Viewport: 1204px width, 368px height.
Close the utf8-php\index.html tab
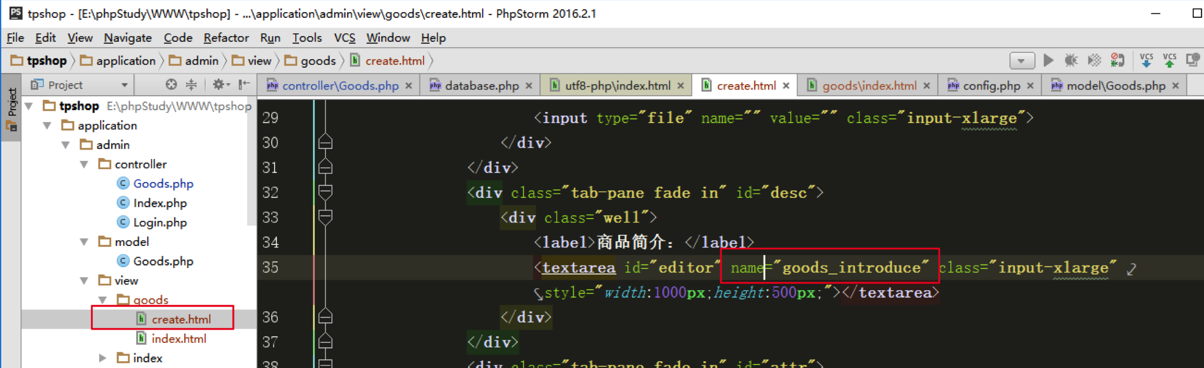click(x=682, y=86)
